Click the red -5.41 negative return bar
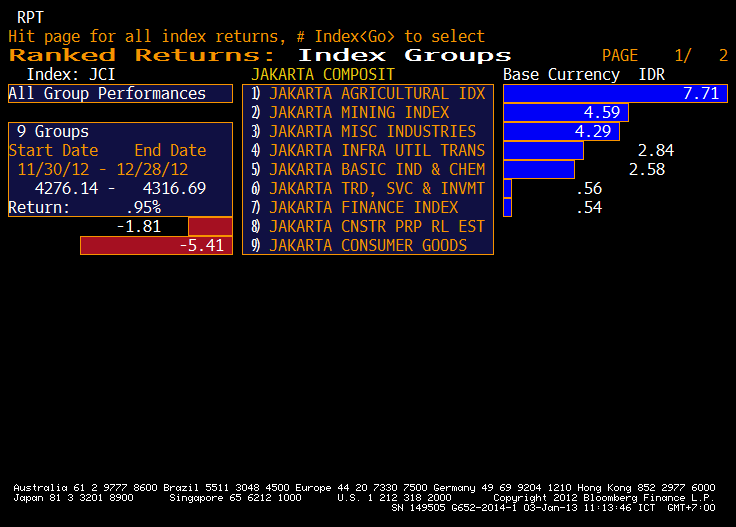Screen dimensions: 736x527 tap(156, 246)
